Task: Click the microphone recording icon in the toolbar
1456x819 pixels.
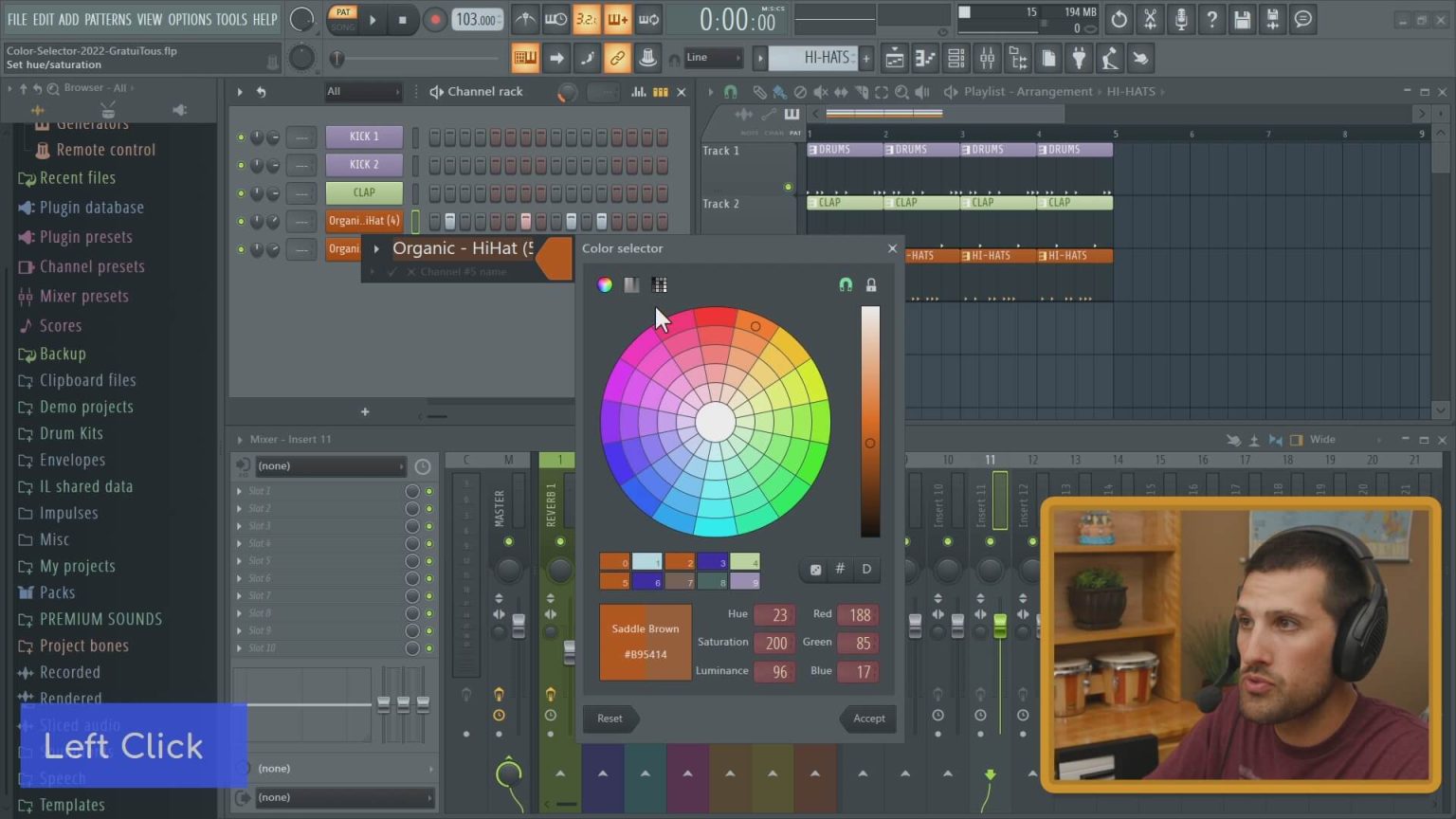Action: click(1180, 19)
